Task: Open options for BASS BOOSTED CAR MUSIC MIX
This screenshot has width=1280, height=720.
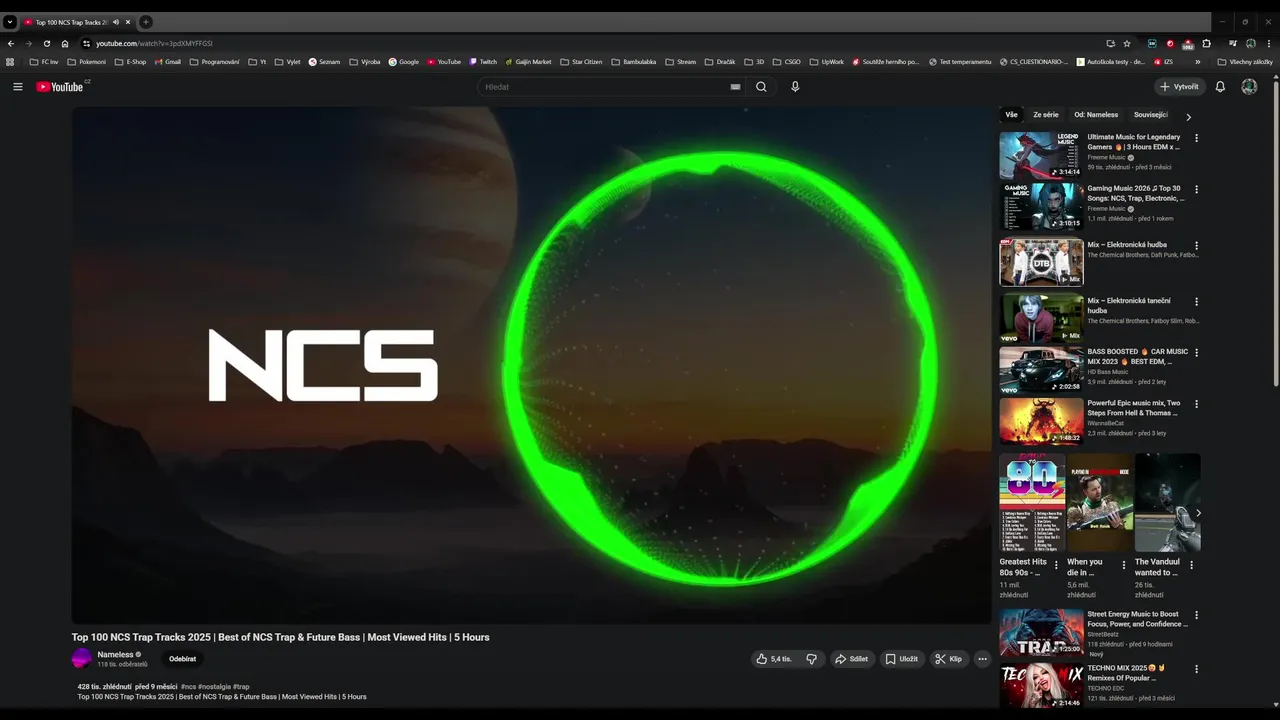Action: (x=1196, y=353)
